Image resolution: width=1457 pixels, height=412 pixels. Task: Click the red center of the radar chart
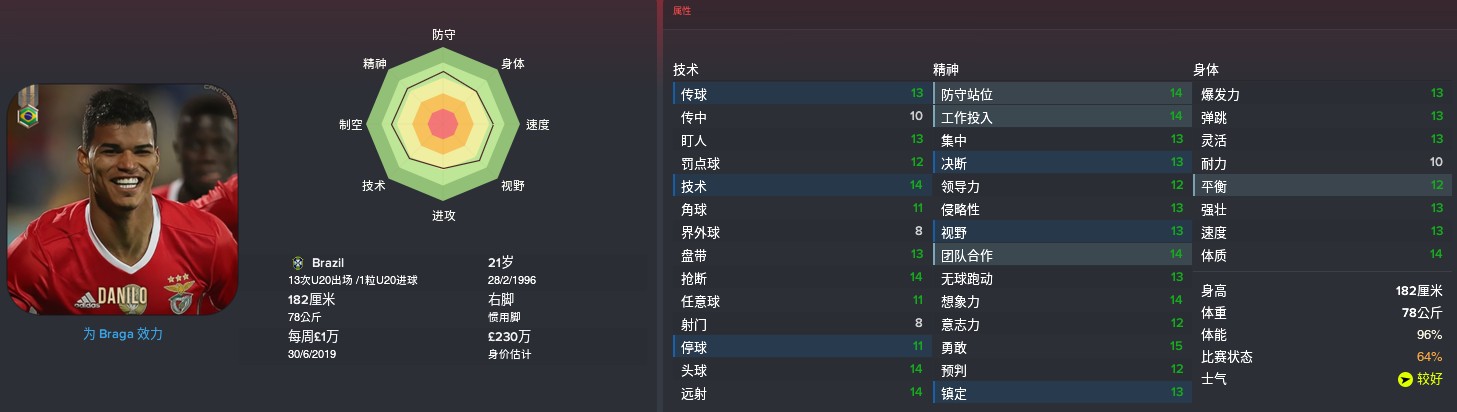[x=443, y=125]
